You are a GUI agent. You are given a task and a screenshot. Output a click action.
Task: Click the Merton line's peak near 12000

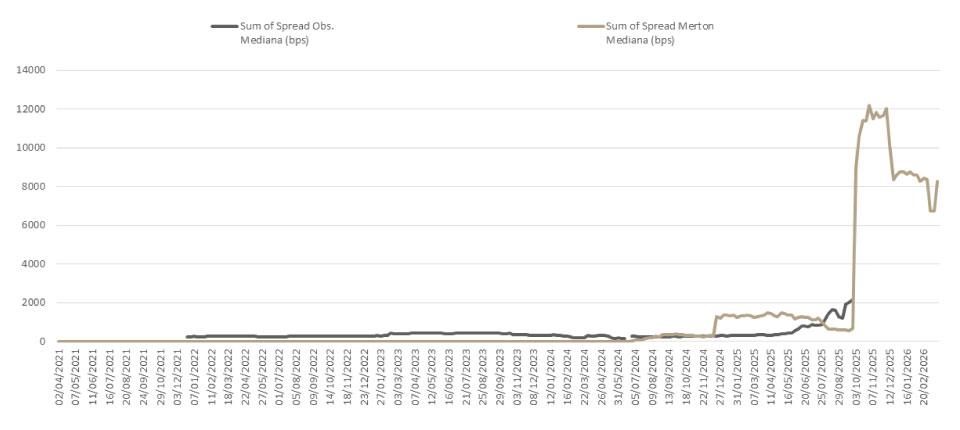click(869, 105)
